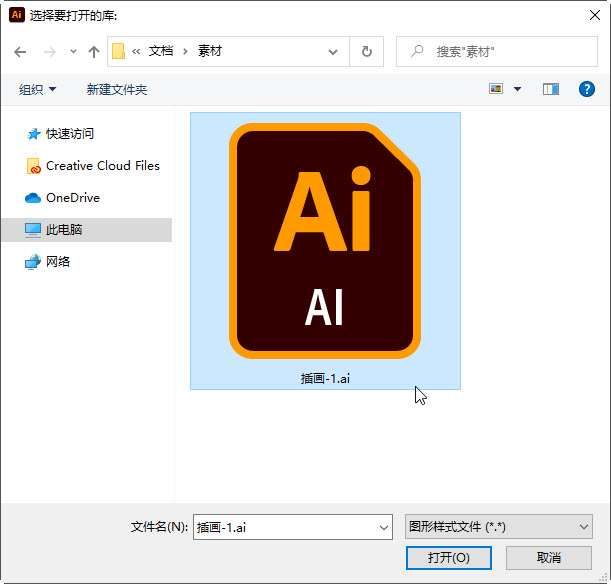Select 文档 in the address path
This screenshot has height=584, width=611.
[161, 51]
